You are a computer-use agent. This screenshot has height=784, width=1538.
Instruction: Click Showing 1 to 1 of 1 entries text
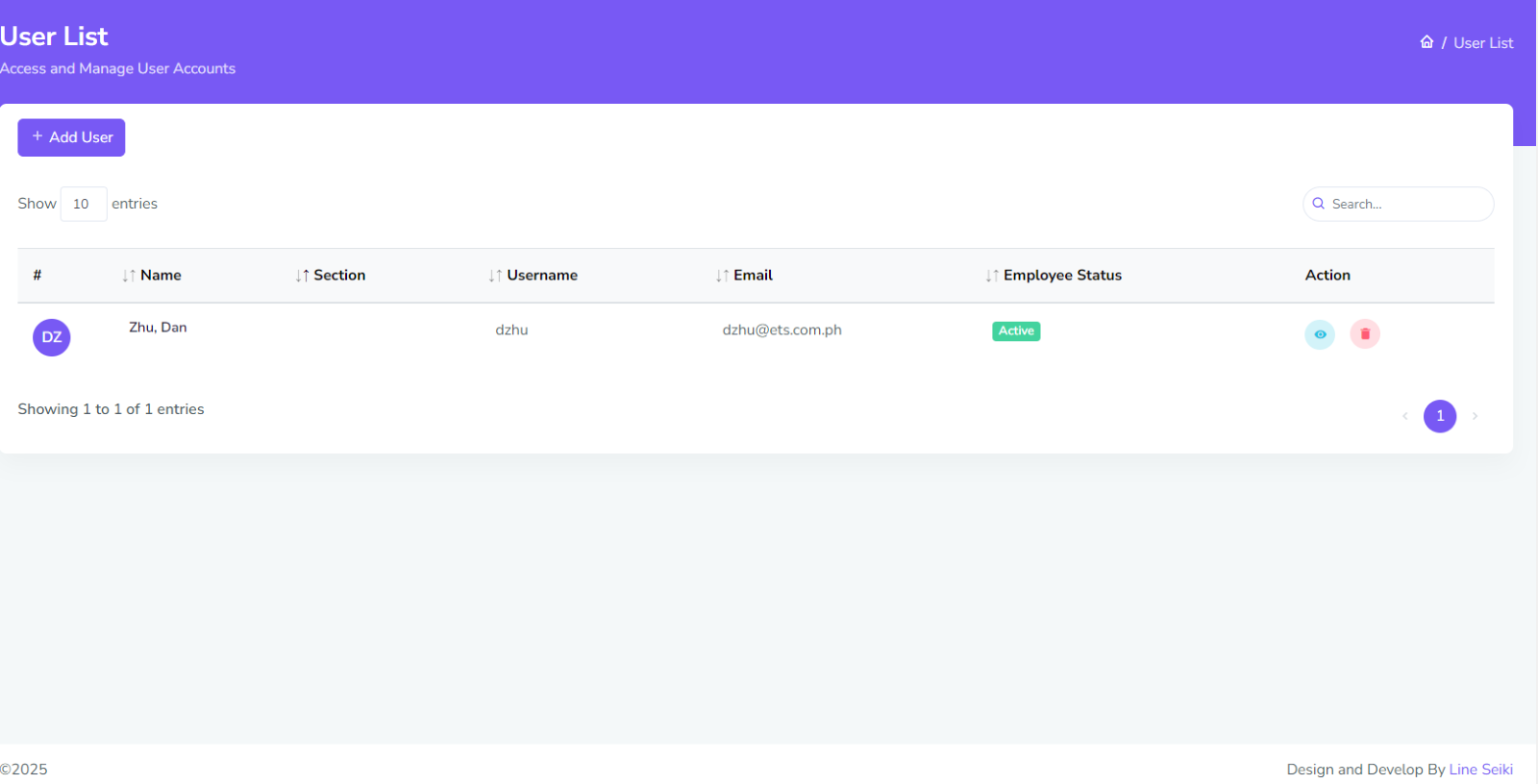[x=111, y=409]
